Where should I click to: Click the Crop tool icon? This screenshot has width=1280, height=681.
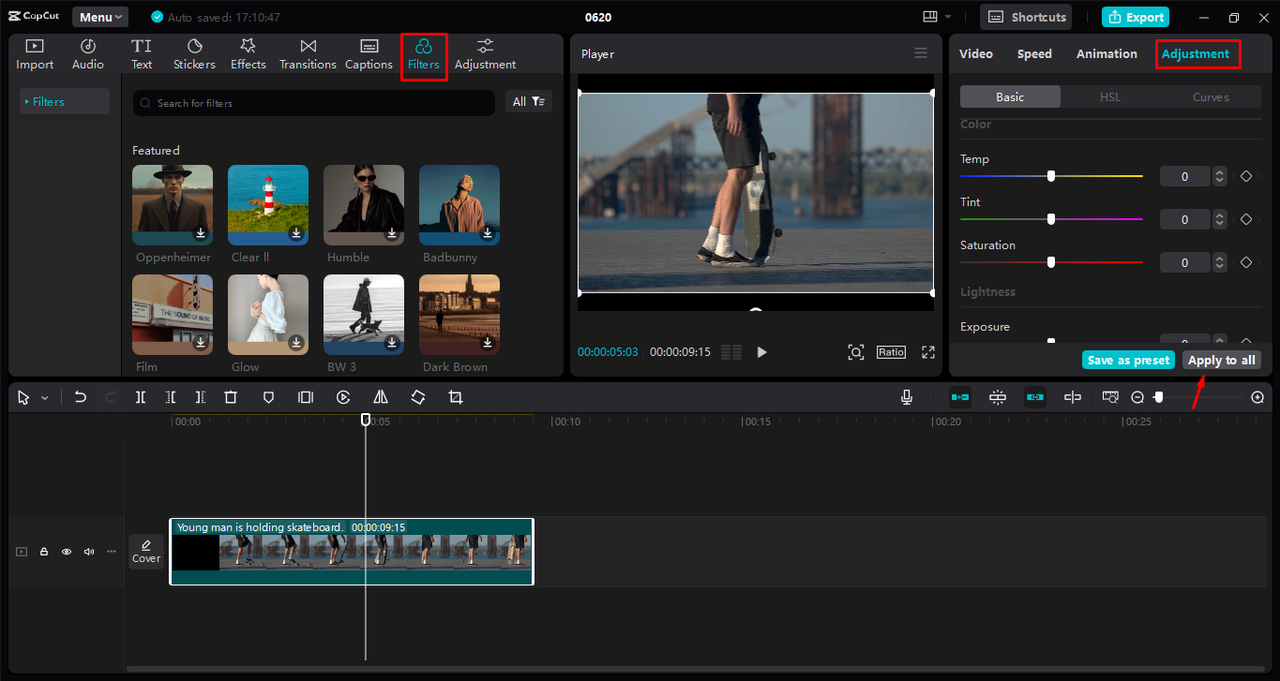pyautogui.click(x=456, y=397)
